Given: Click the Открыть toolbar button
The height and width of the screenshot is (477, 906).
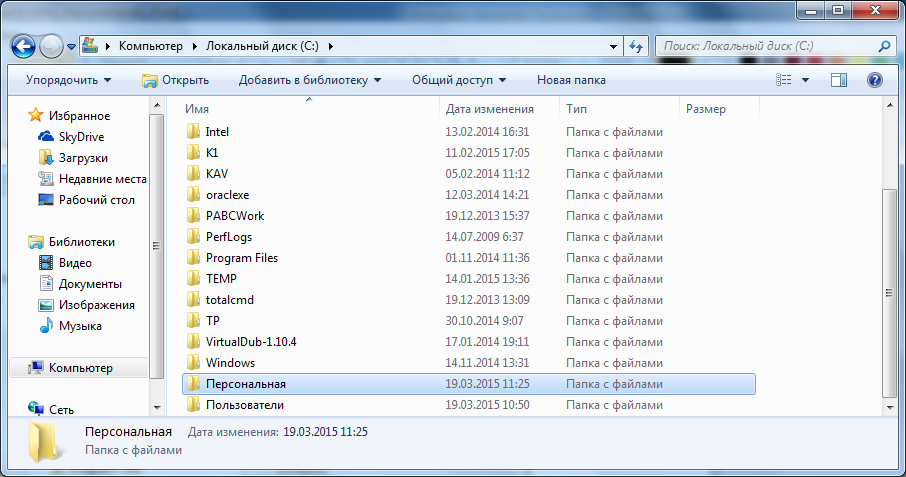Looking at the screenshot, I should [176, 80].
